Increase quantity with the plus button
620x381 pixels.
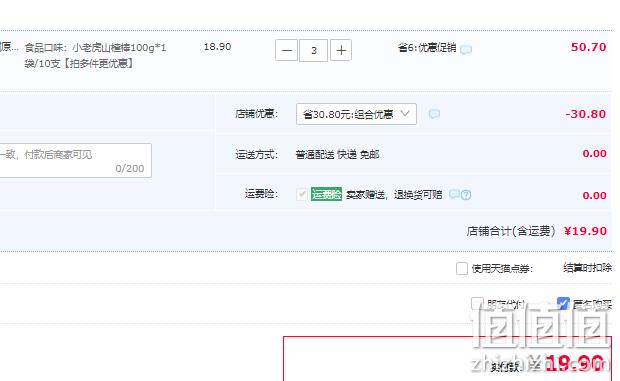tap(341, 51)
